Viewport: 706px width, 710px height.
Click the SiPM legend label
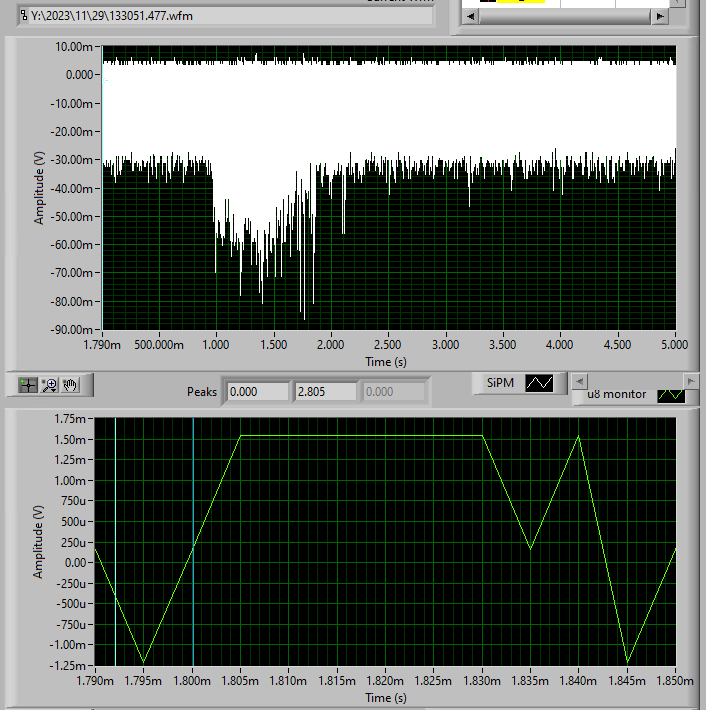(x=500, y=383)
